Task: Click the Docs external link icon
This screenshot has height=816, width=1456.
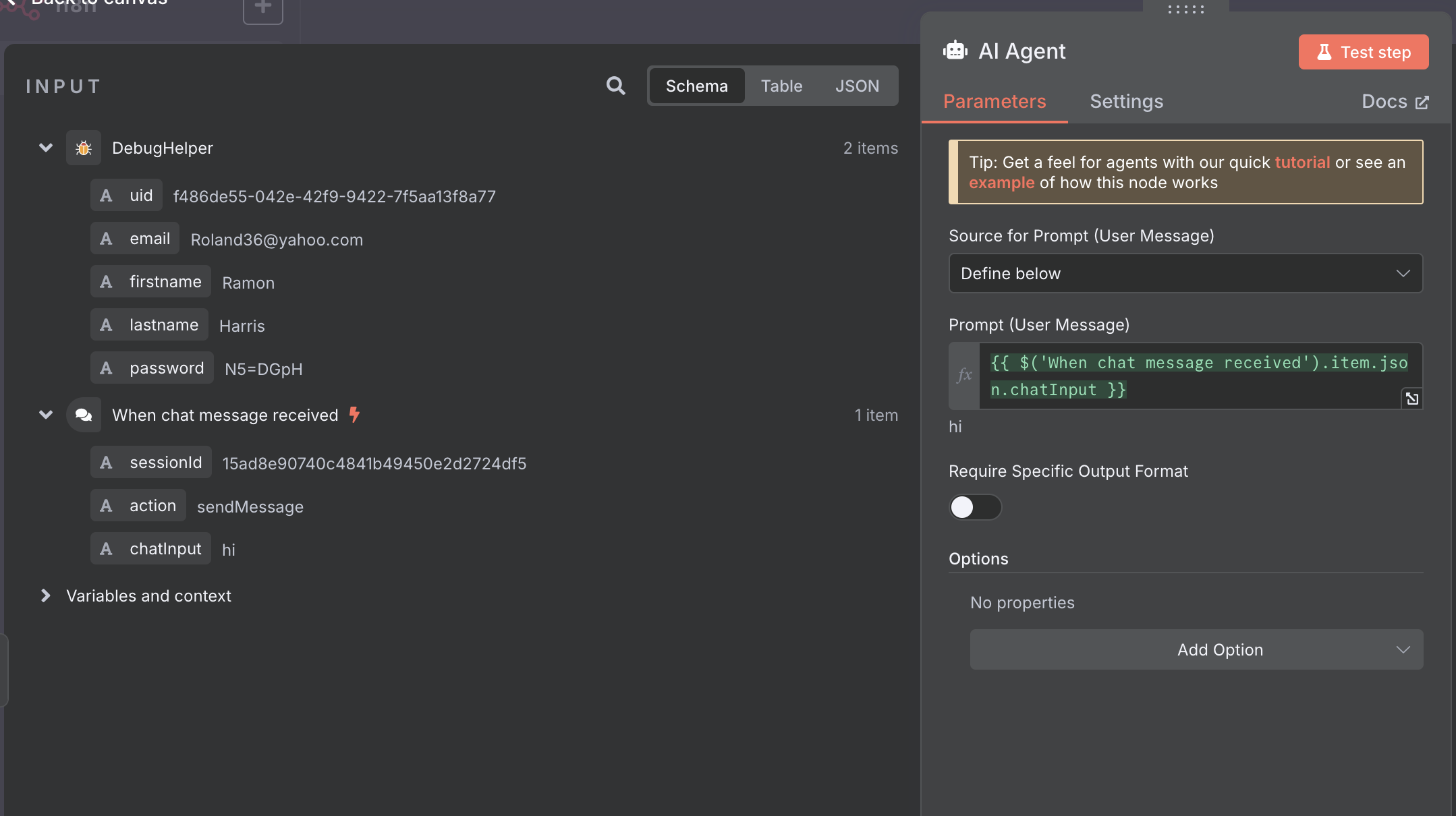Action: click(1422, 102)
